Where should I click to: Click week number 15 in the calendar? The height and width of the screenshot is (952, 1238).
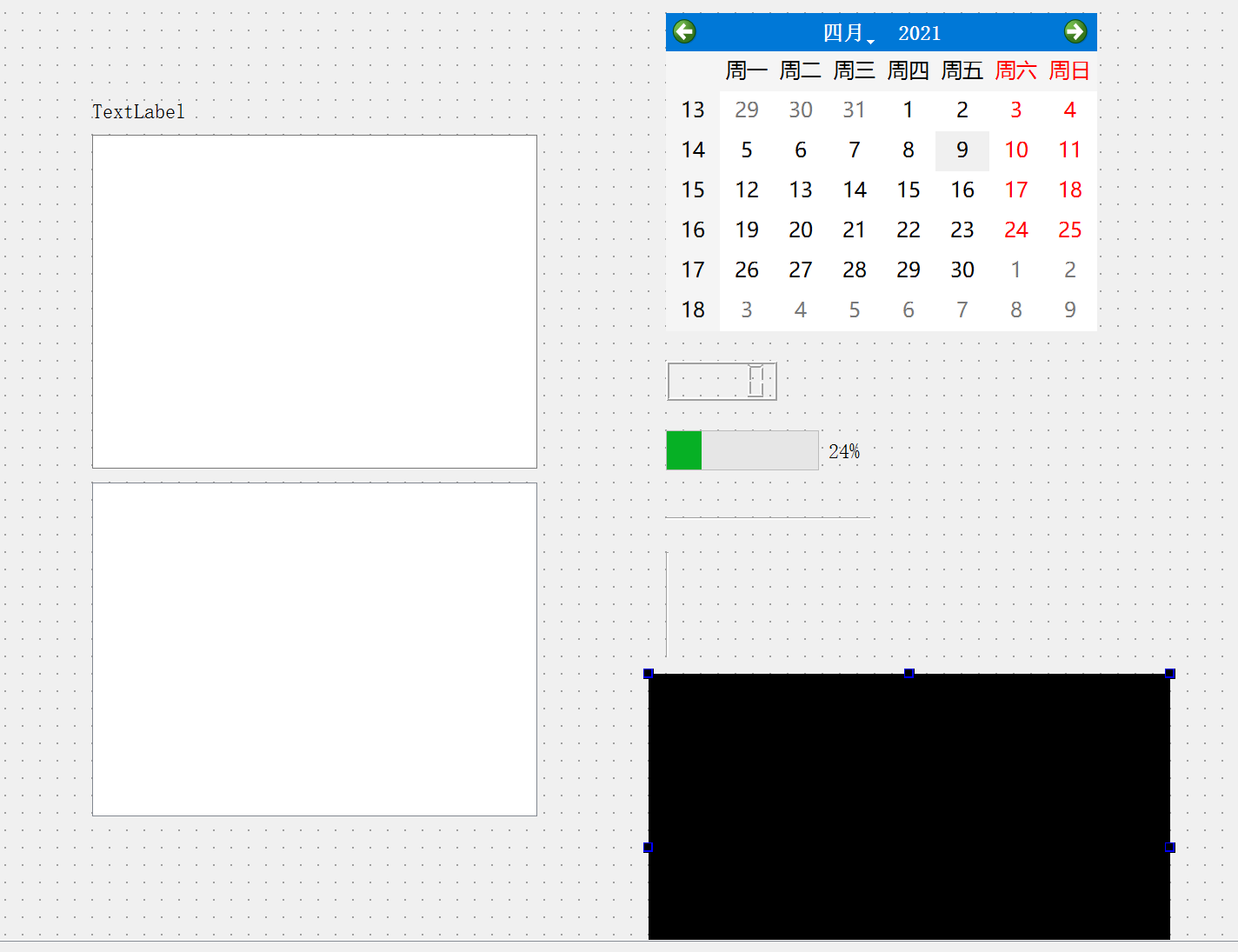[x=693, y=190]
